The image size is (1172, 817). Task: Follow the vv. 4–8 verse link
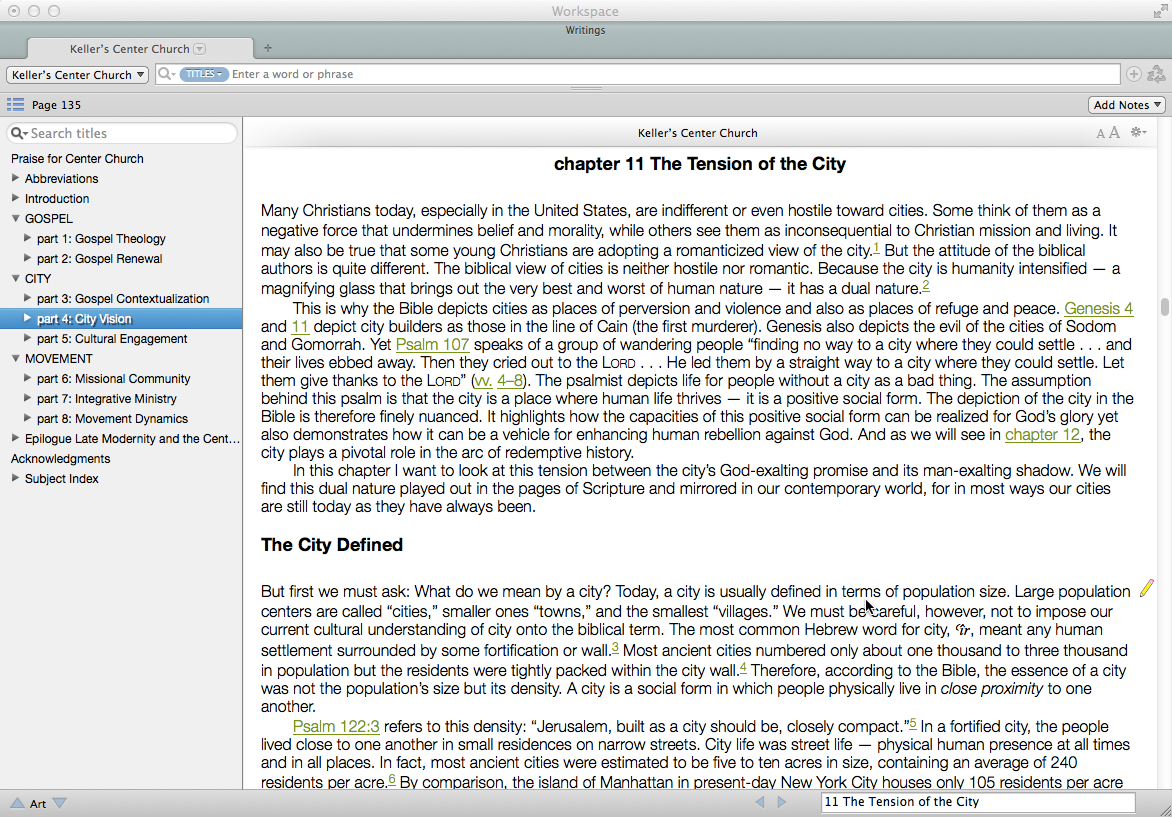(499, 380)
